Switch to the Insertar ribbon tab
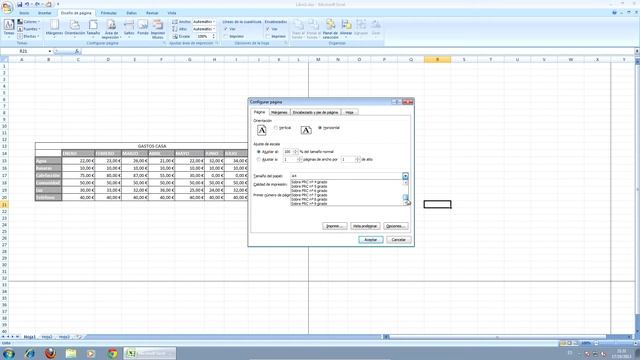The height and width of the screenshot is (360, 640). [45, 13]
